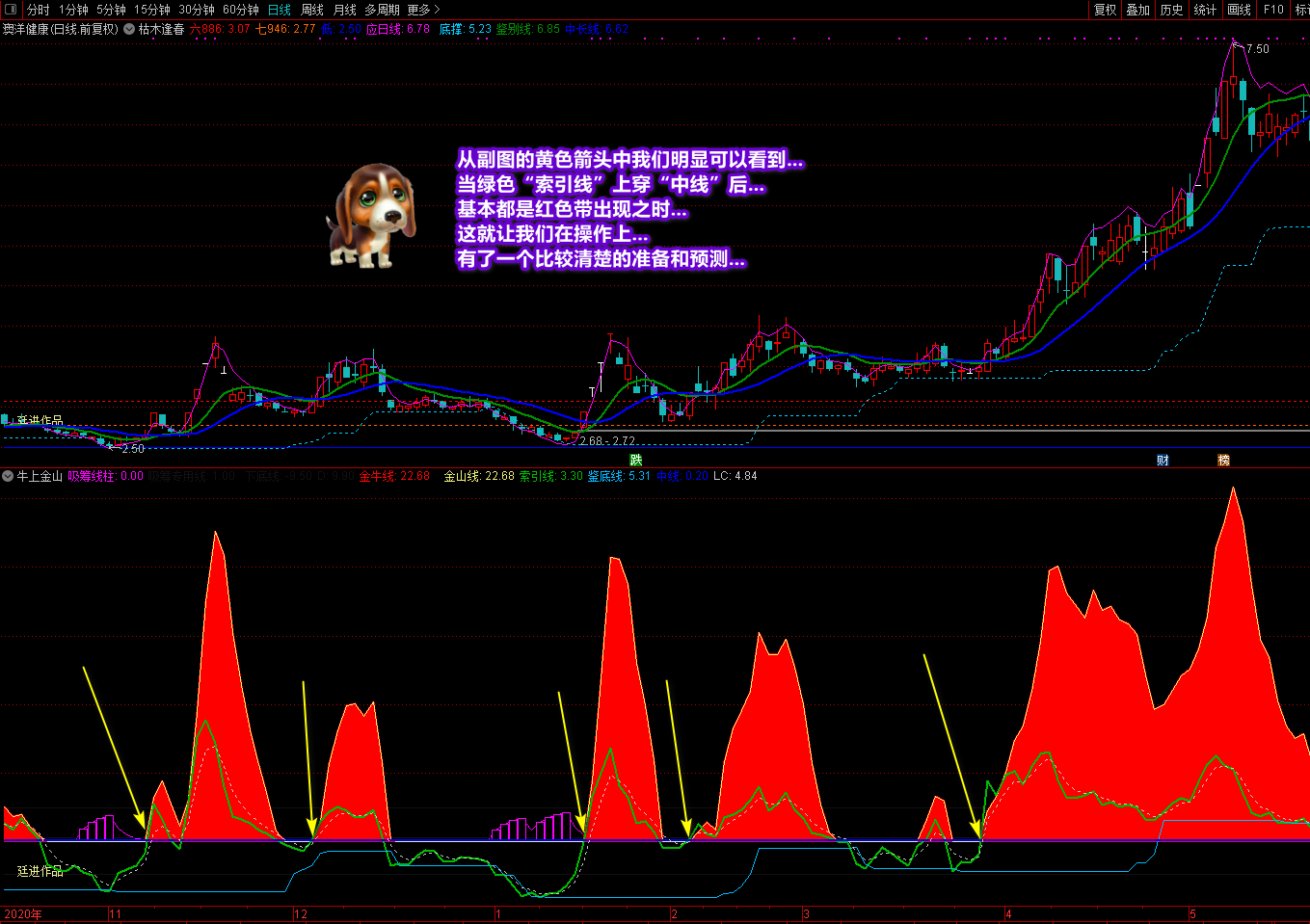Click the 应日线: 6.78 indicator label

[398, 29]
